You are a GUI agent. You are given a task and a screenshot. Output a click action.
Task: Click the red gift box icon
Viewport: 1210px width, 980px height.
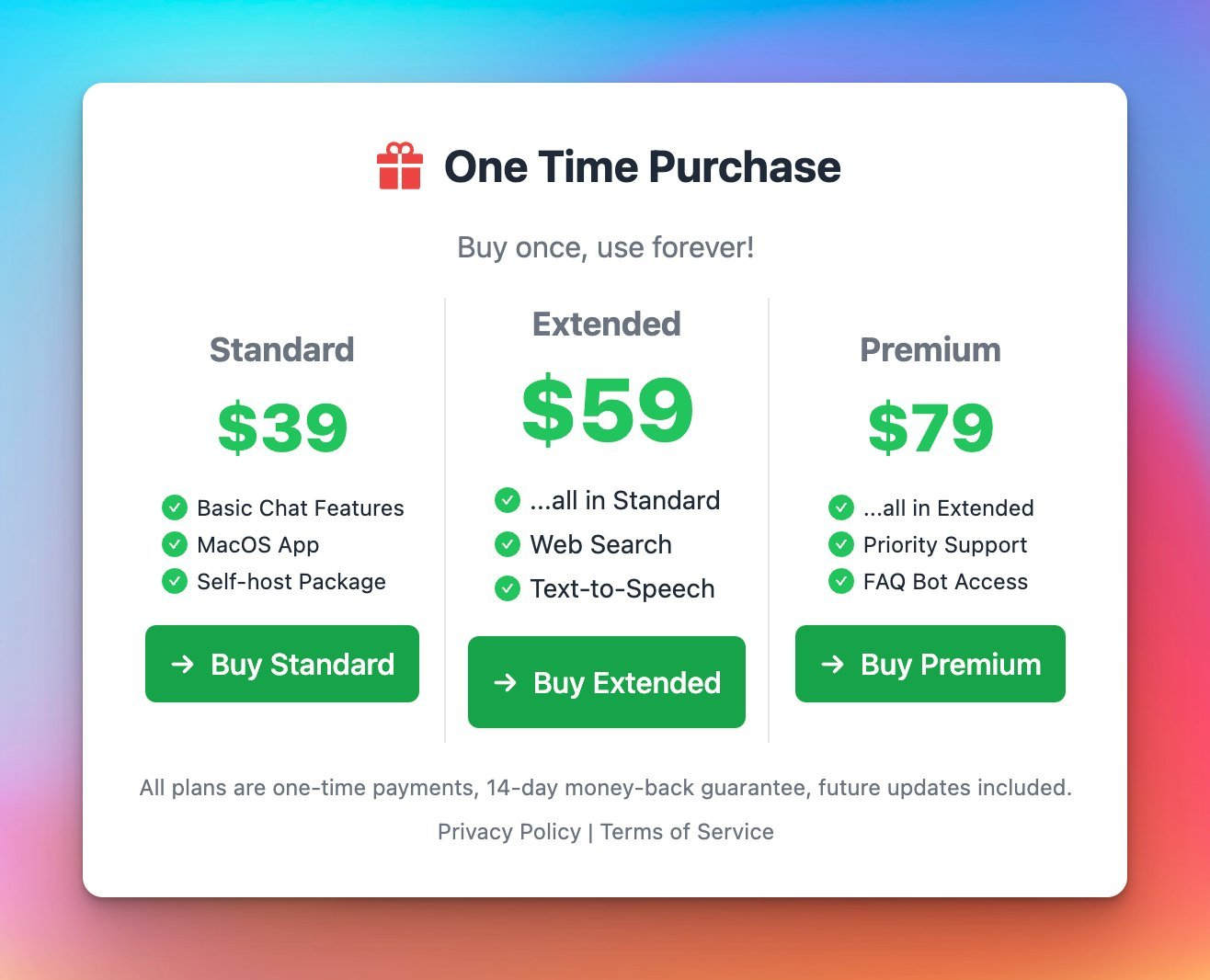tap(400, 166)
